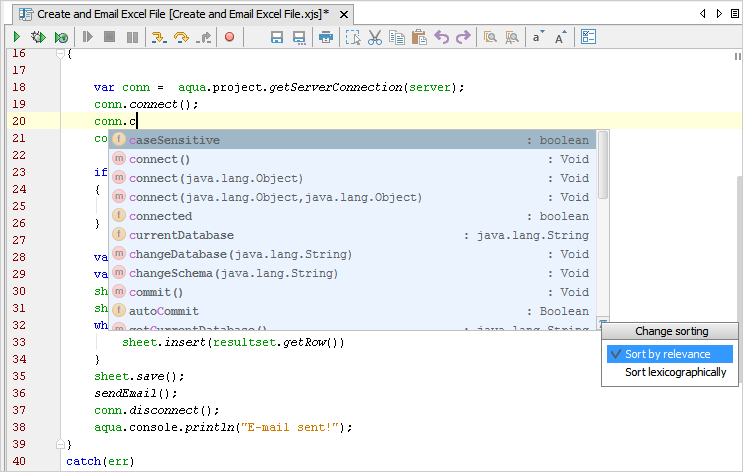Choose caseSensitive from the autocomplete list
The image size is (743, 472).
352,140
